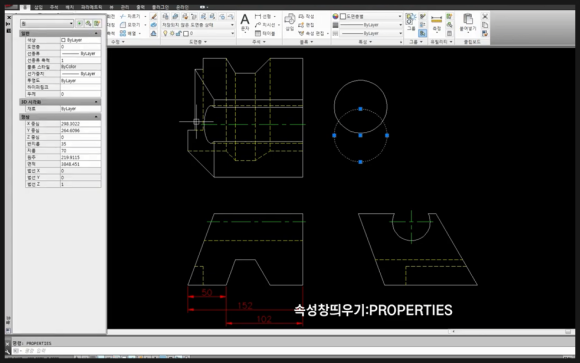
Task: Open the lineweight ByLayer dropdown
Action: pos(371,25)
